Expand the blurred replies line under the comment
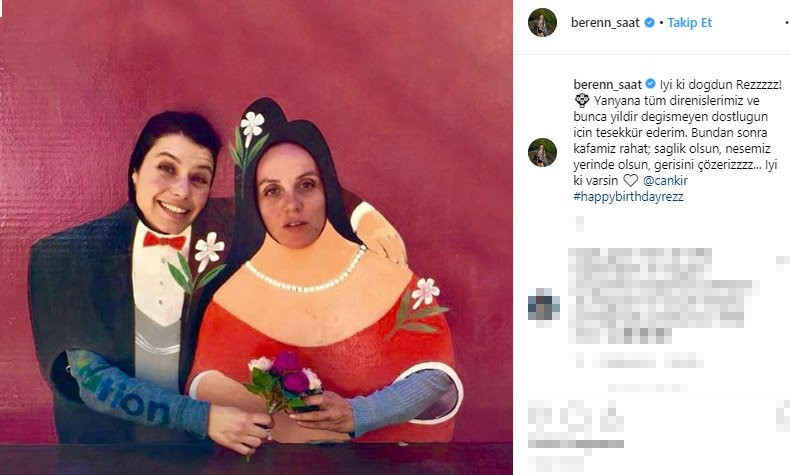The image size is (790, 475). (x=647, y=388)
